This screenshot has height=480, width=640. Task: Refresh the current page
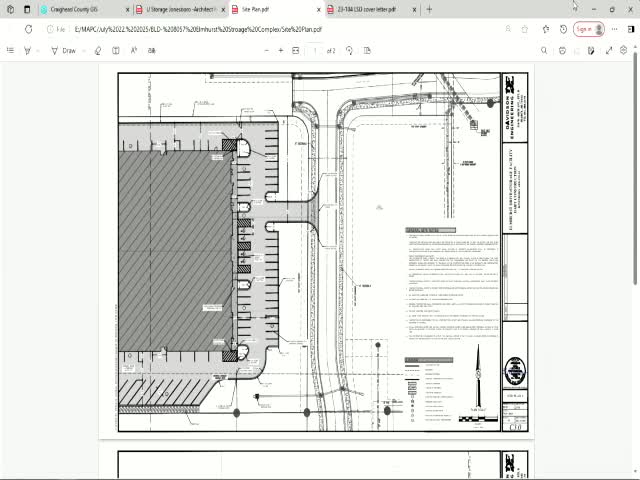click(29, 29)
